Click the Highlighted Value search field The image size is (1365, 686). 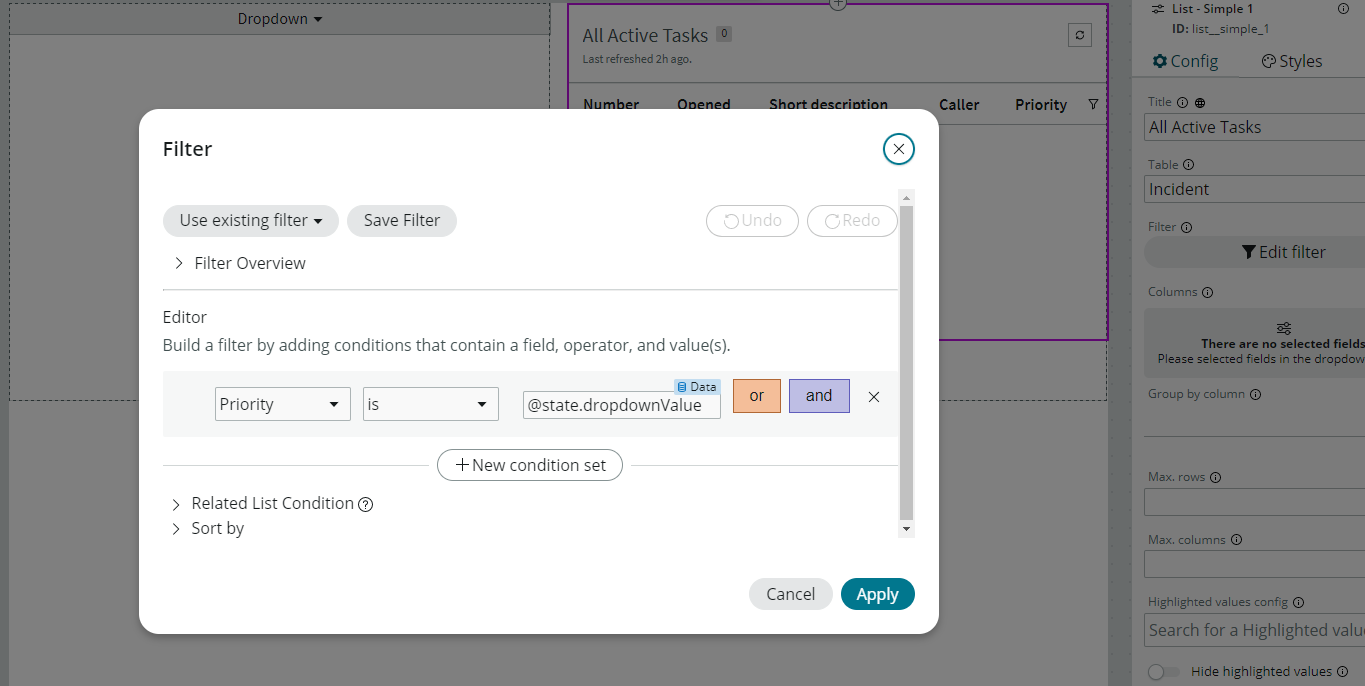coord(1255,630)
